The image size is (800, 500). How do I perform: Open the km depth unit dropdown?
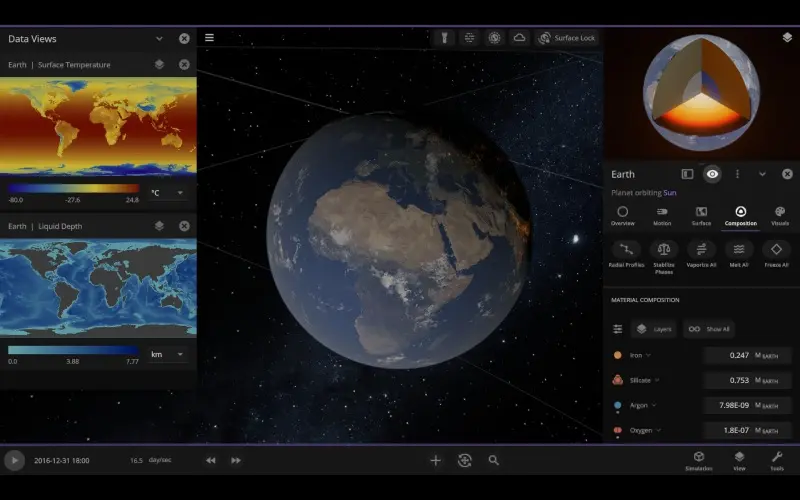coord(168,354)
